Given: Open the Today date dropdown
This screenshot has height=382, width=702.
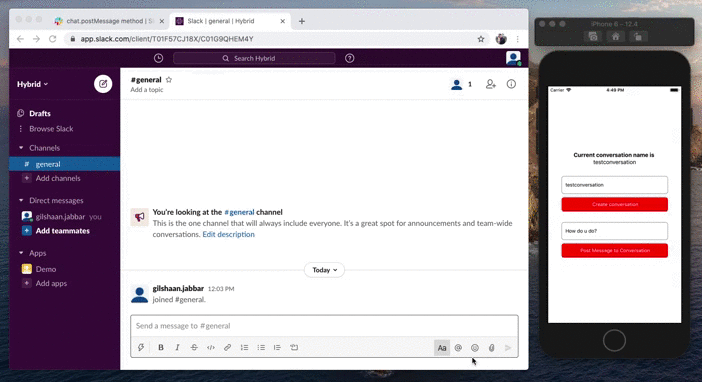Looking at the screenshot, I should [x=325, y=270].
